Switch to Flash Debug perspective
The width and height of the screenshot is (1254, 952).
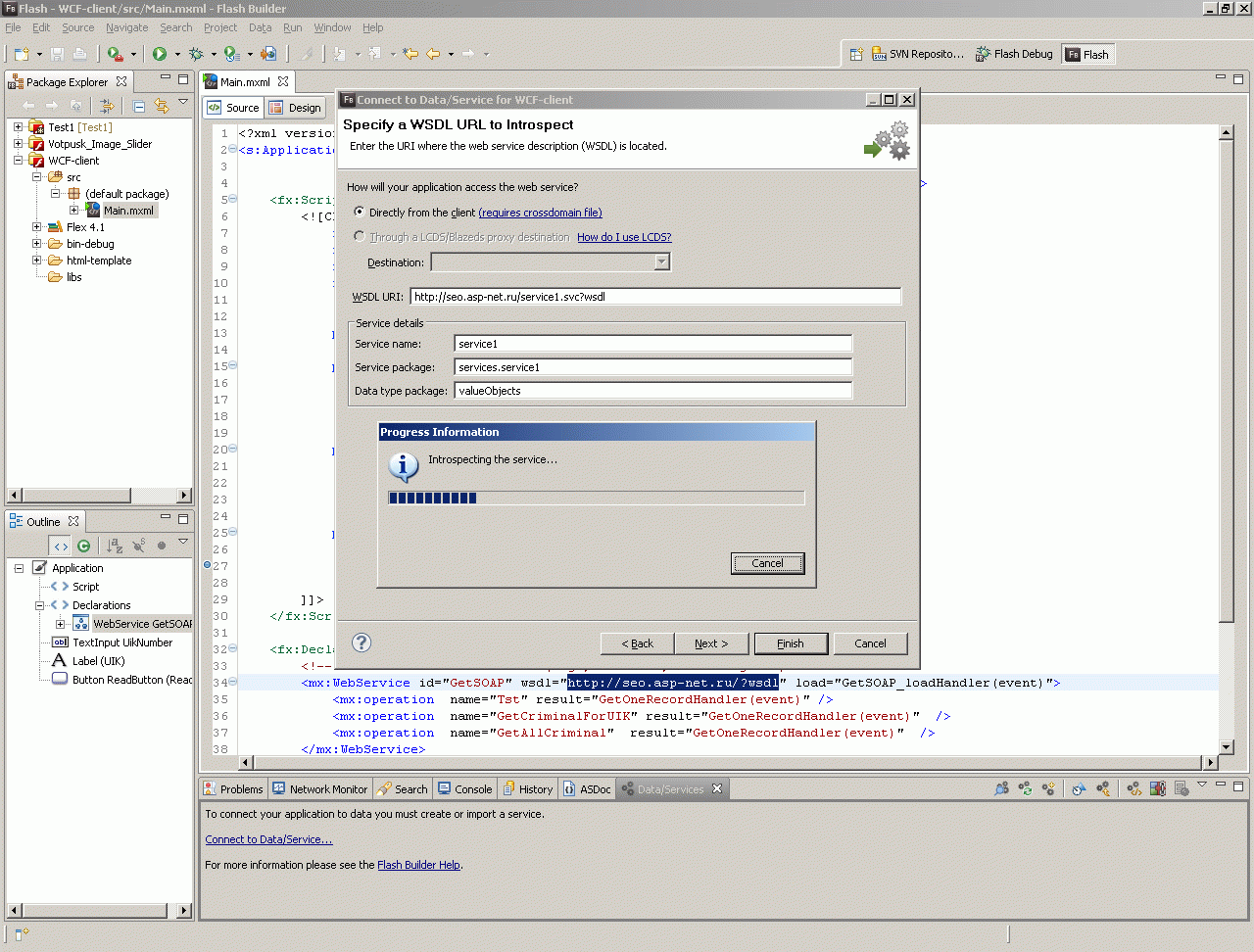(1014, 54)
